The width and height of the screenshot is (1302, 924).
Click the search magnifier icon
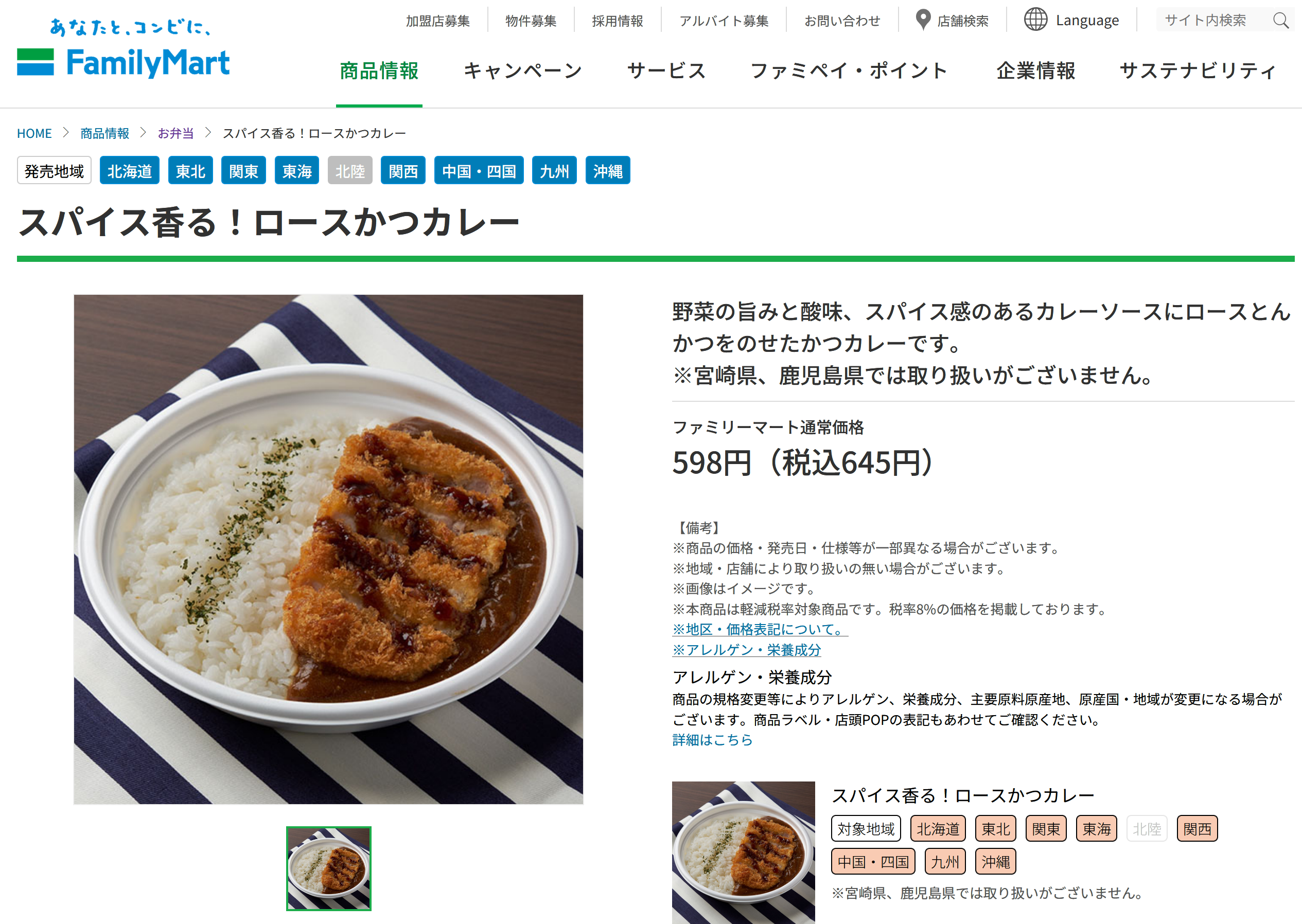tap(1280, 21)
